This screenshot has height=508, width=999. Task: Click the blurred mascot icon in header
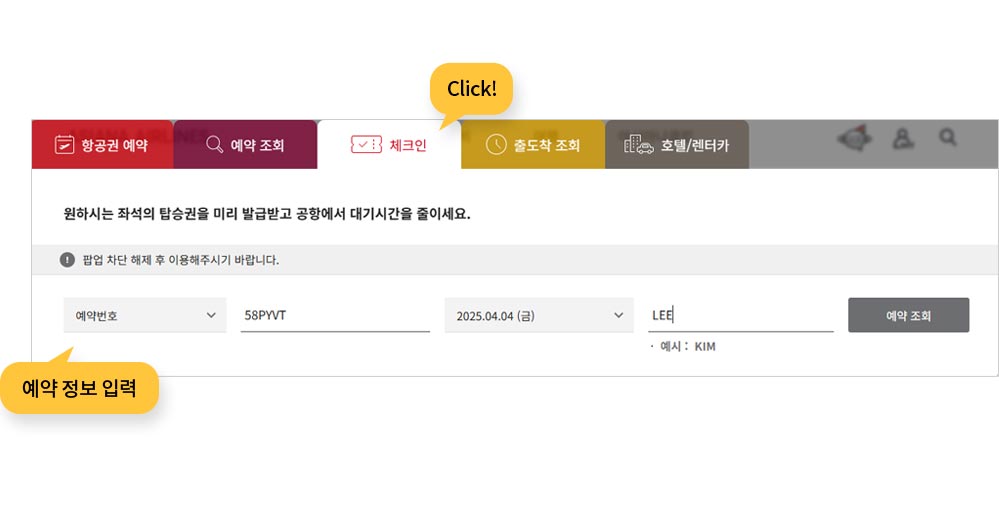[854, 138]
